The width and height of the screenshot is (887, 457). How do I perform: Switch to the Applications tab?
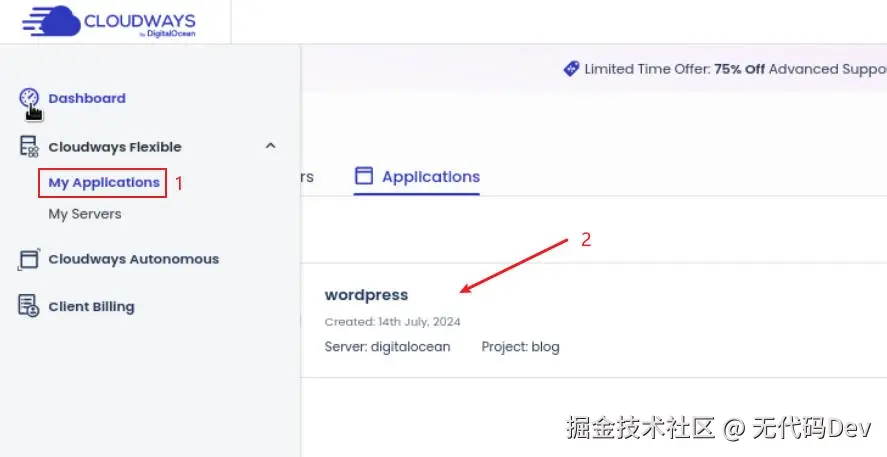pos(417,176)
